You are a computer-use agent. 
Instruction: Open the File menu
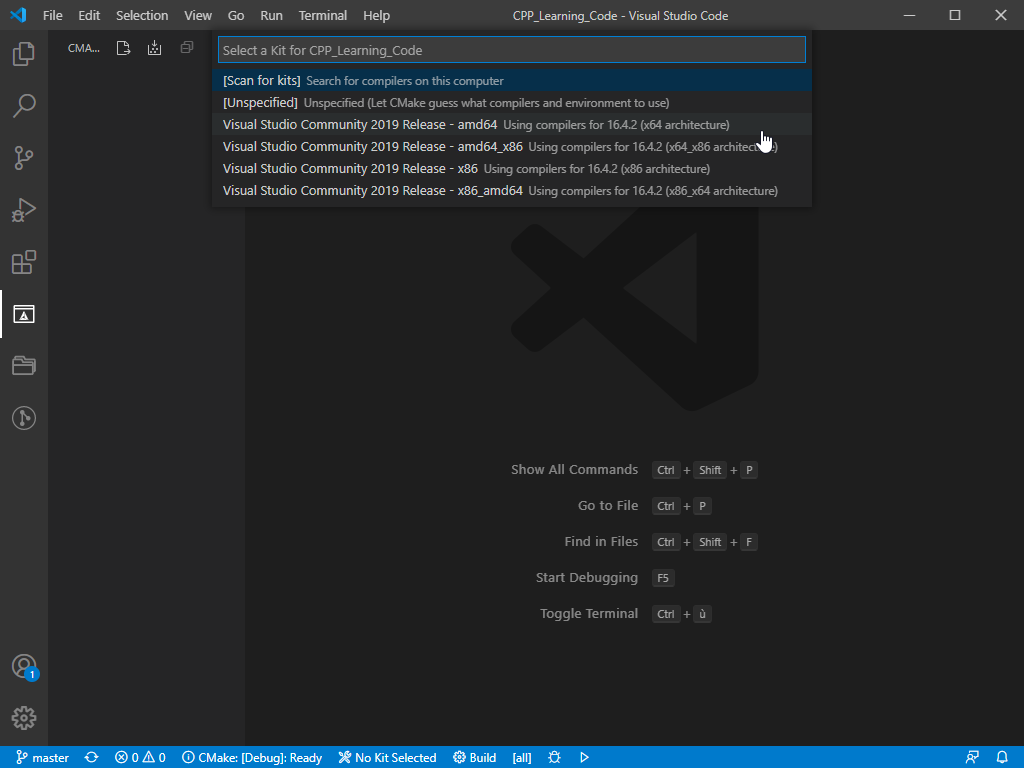[x=53, y=16]
